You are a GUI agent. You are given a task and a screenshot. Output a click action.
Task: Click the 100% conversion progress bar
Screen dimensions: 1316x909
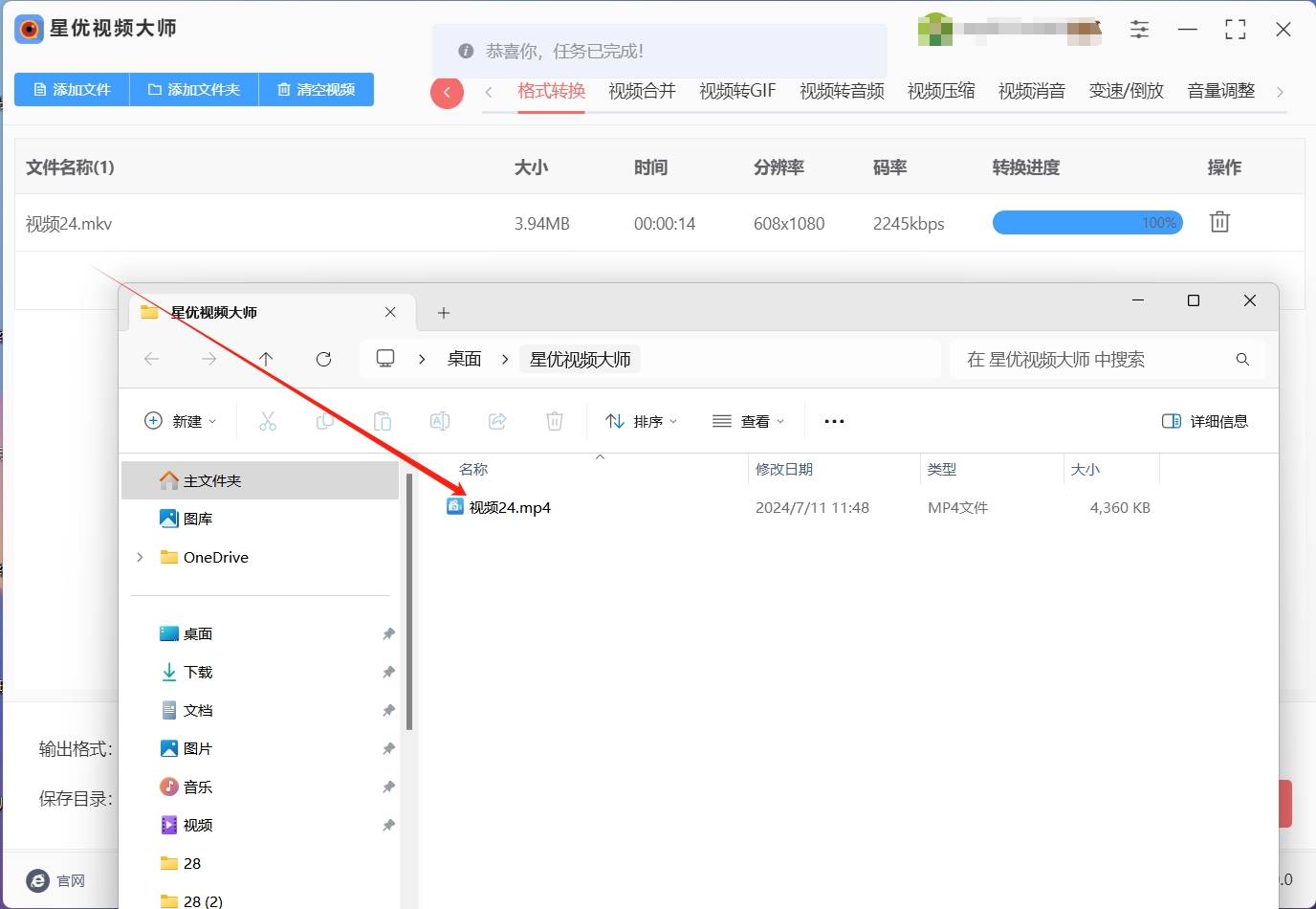click(1088, 223)
